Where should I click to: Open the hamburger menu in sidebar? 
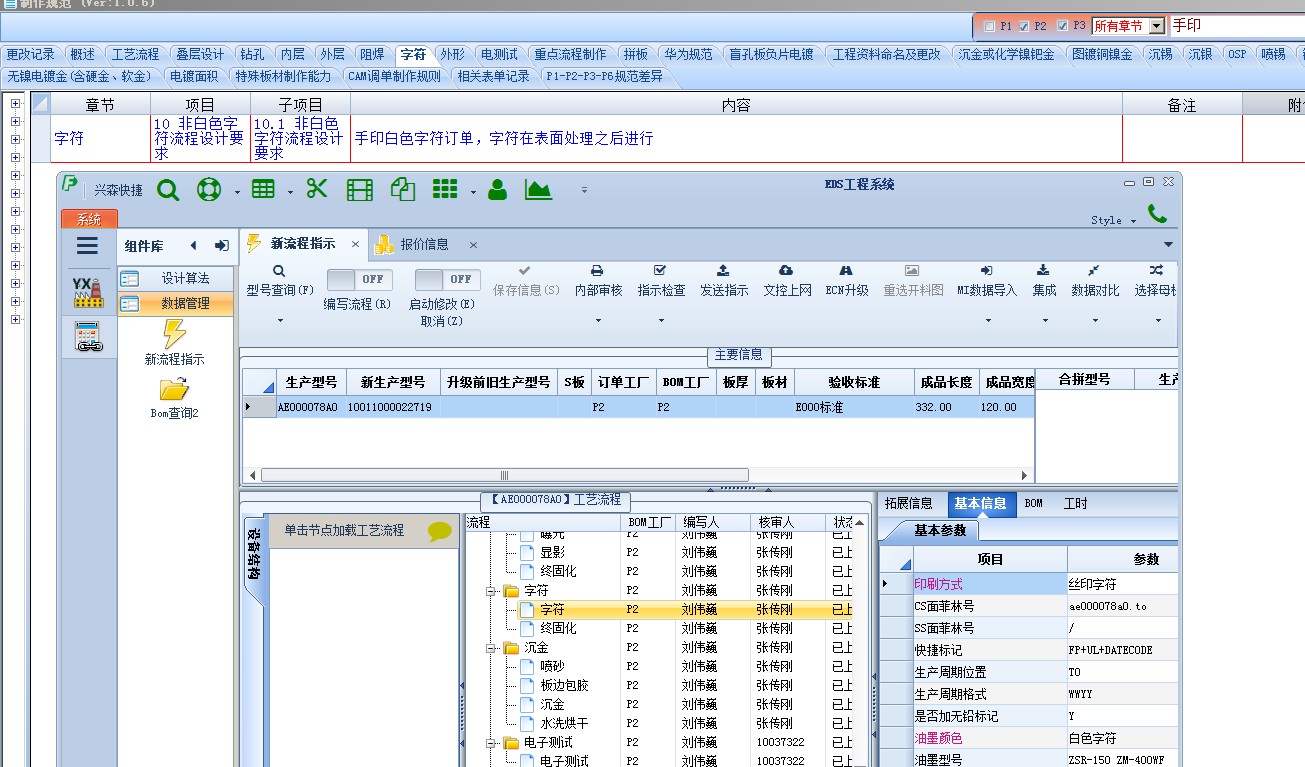pyautogui.click(x=87, y=245)
